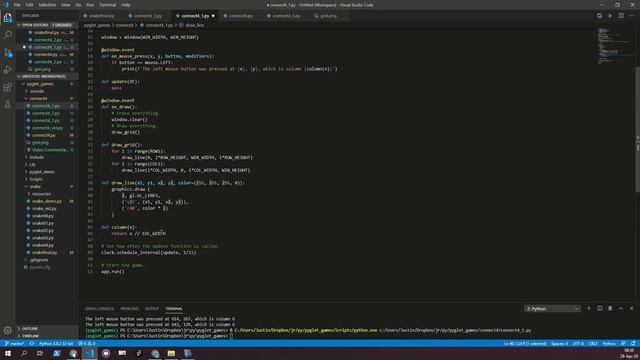Click the Python interpreter version in status bar
The width and height of the screenshot is (640, 360).
pyautogui.click(x=56, y=344)
